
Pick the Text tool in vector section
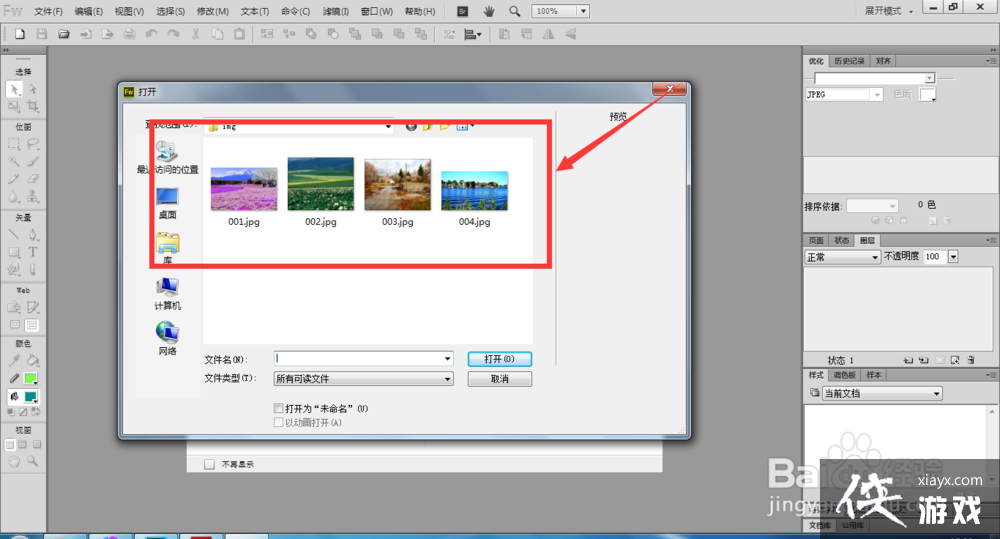(32, 252)
